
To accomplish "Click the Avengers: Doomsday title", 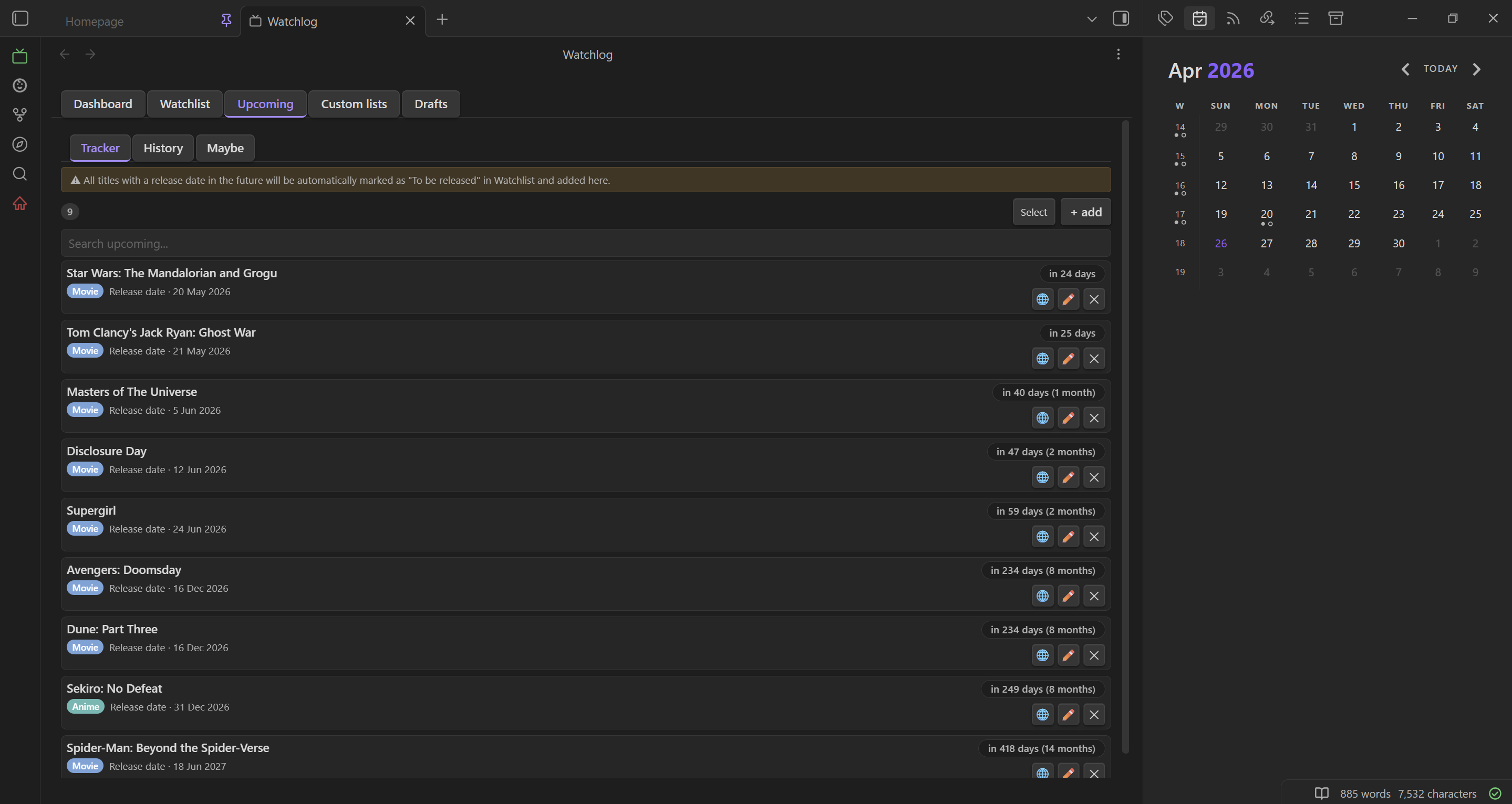I will point(124,570).
